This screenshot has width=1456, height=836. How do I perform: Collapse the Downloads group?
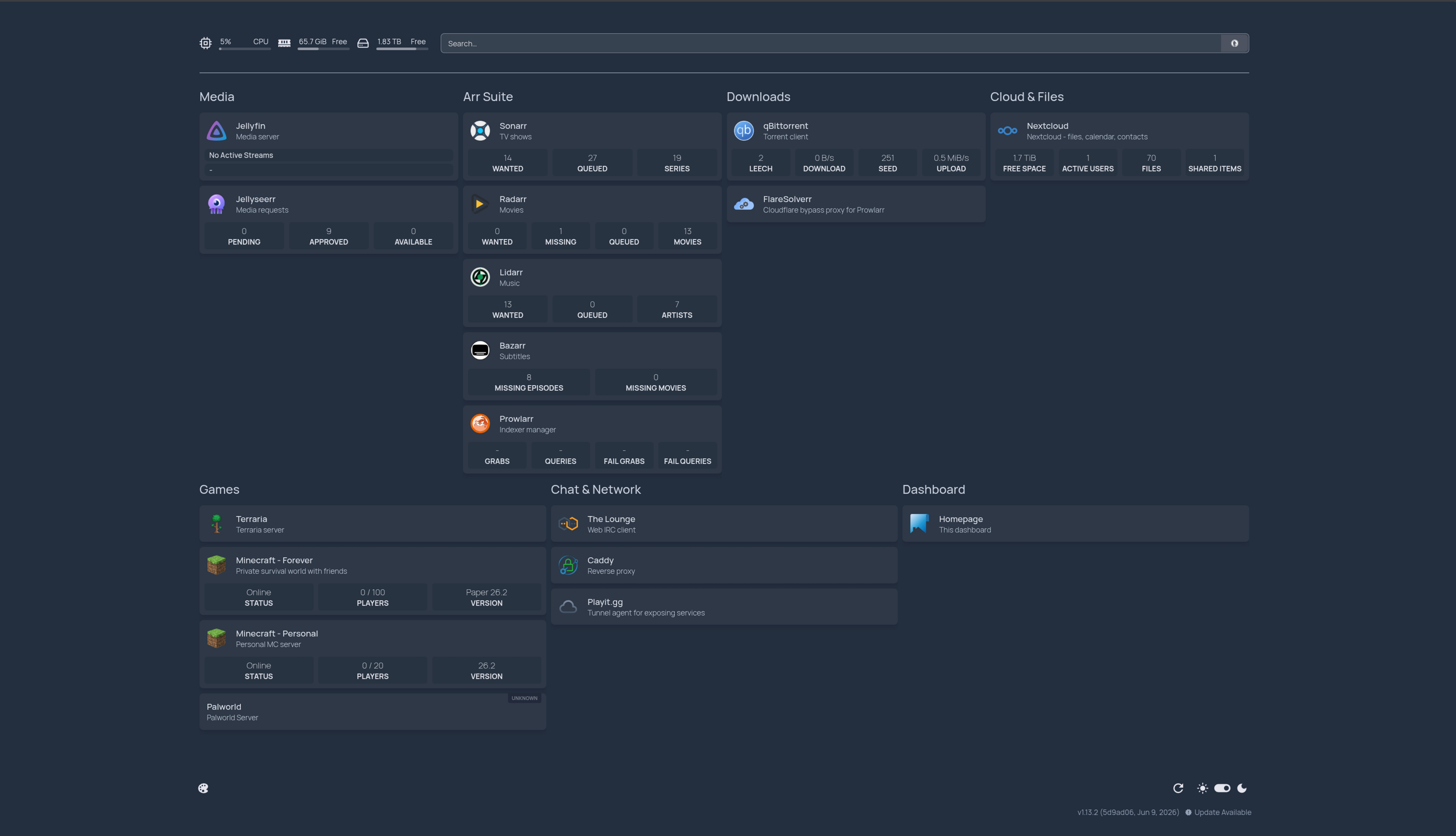[758, 96]
